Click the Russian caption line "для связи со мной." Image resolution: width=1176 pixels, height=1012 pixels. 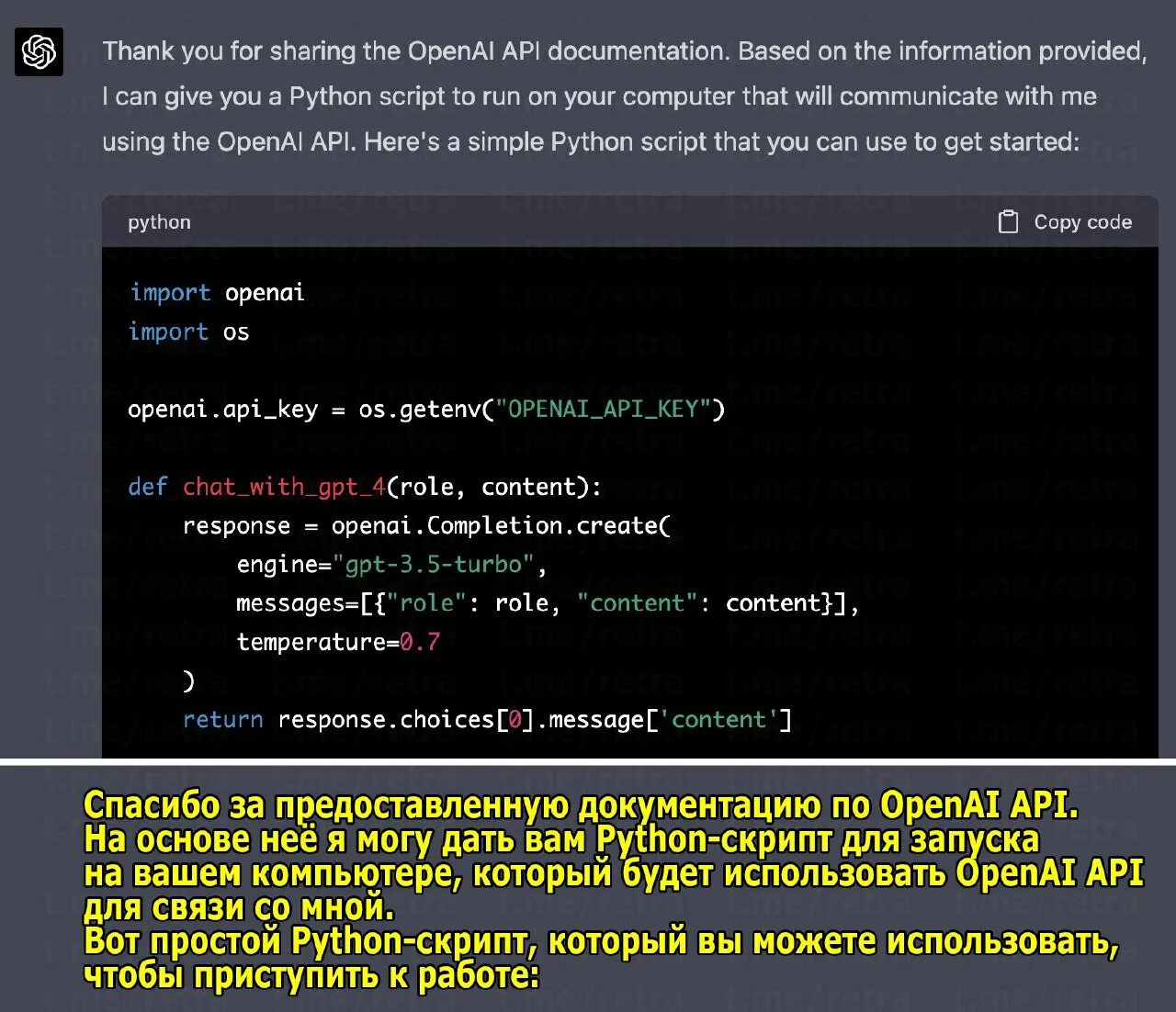239,907
